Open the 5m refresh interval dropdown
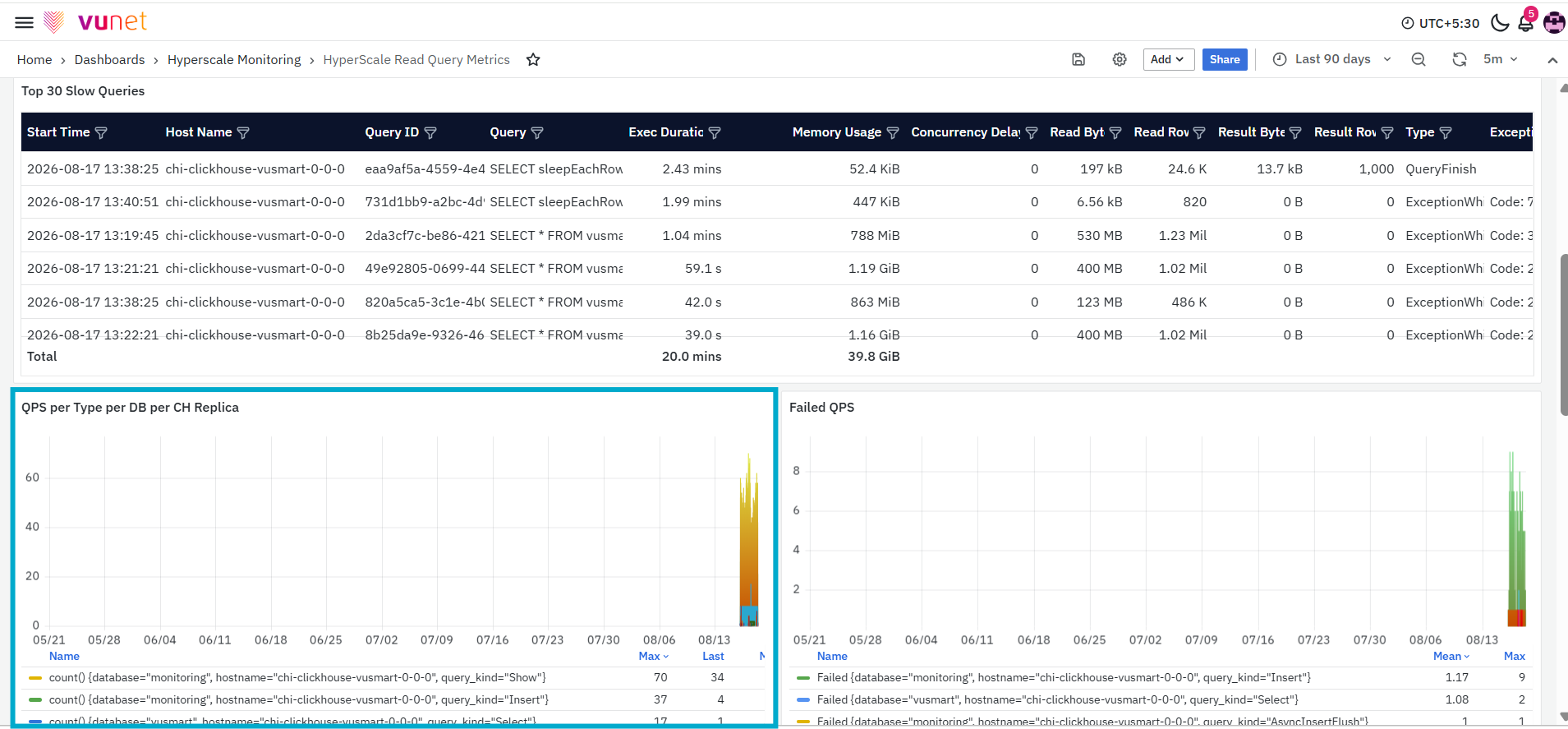 click(x=1501, y=59)
